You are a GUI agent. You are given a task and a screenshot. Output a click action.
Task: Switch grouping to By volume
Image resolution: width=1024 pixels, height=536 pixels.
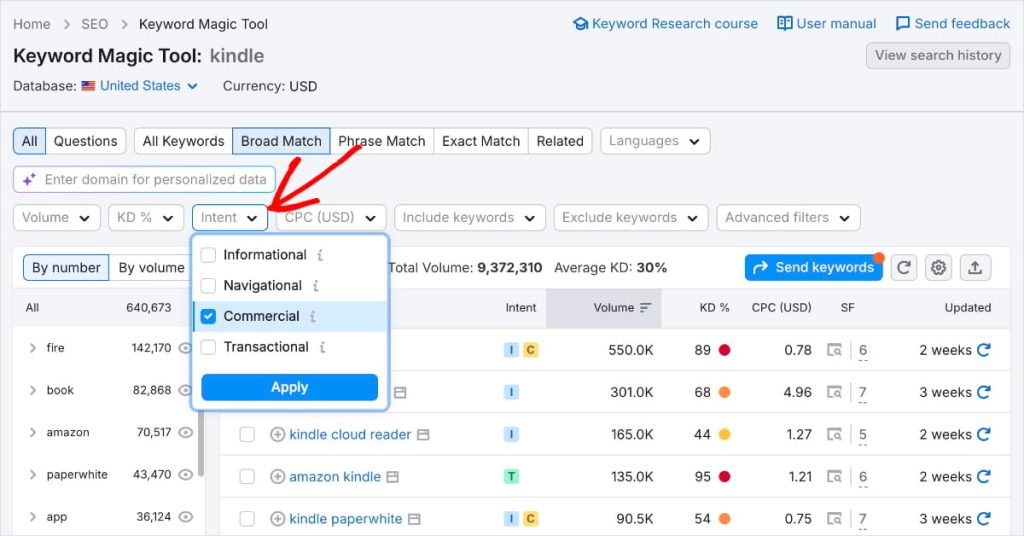(152, 268)
